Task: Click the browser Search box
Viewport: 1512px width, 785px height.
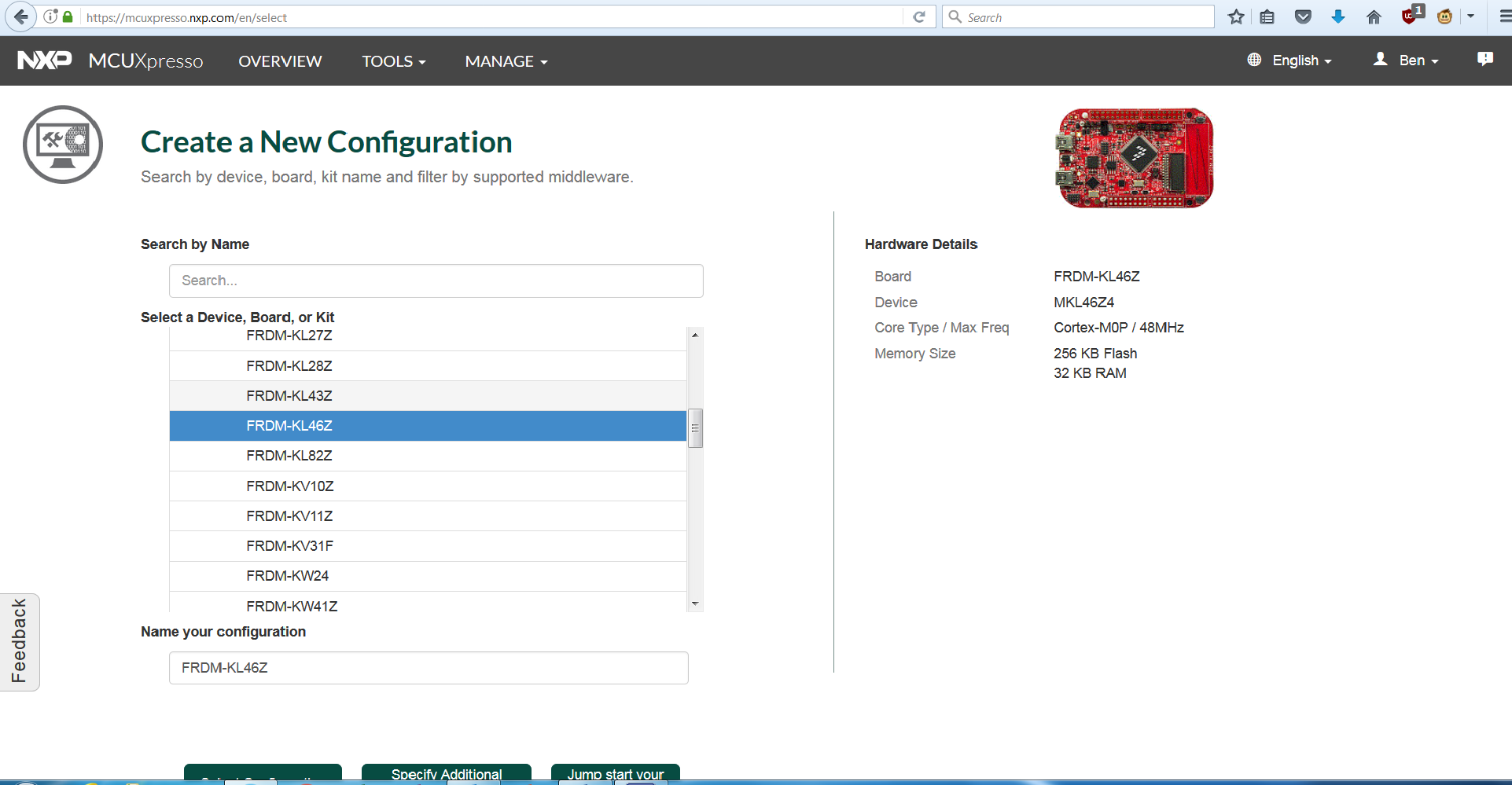Action: 1078,17
